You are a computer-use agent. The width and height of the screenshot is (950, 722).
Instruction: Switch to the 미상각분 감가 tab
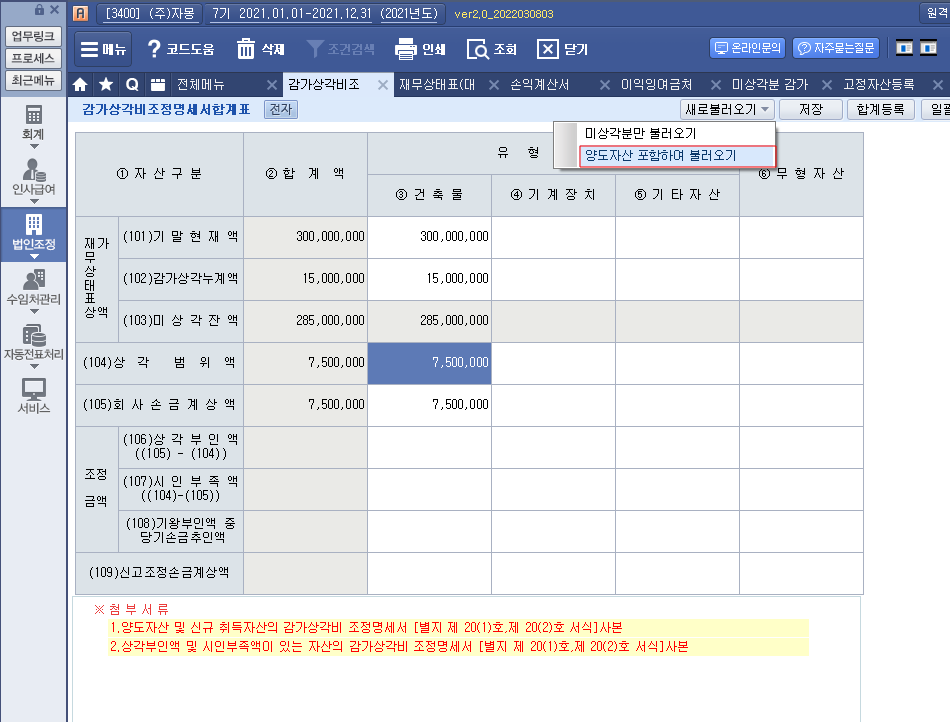[x=769, y=85]
